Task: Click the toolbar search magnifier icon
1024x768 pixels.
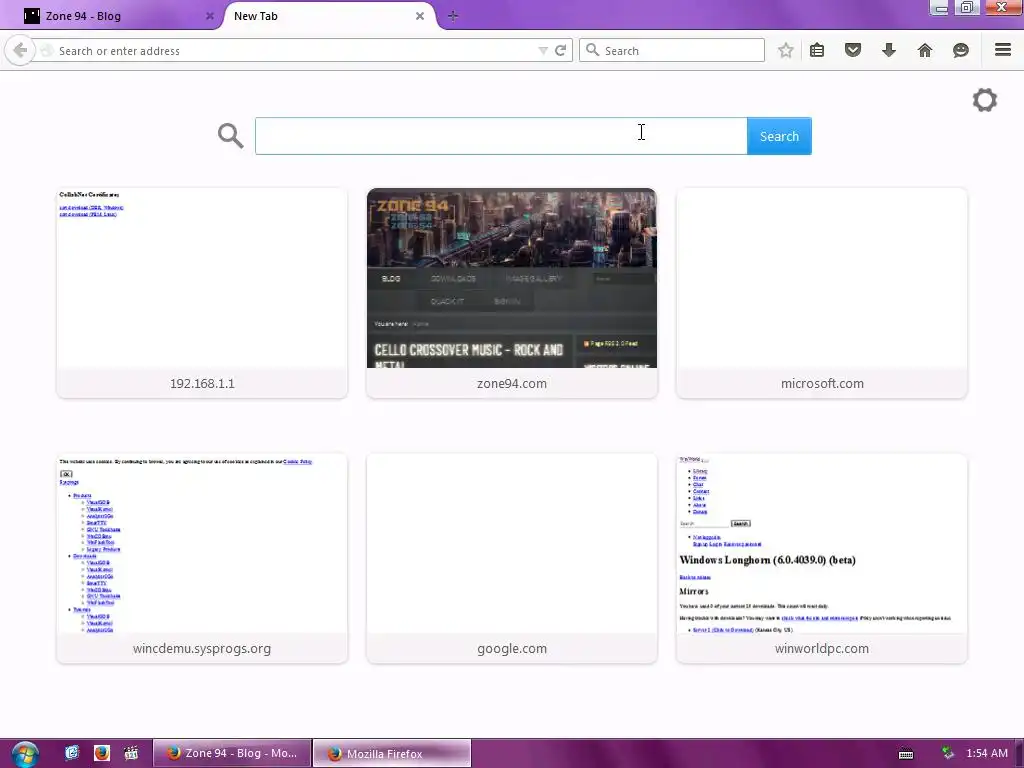Action: point(592,50)
